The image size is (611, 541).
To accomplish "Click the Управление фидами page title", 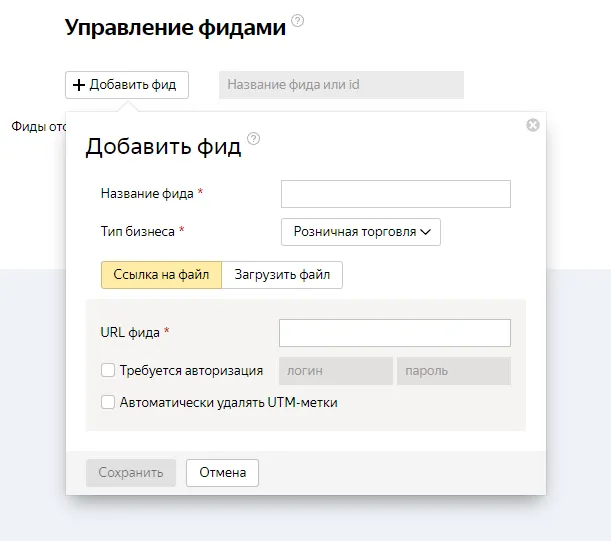I will coord(175,27).
